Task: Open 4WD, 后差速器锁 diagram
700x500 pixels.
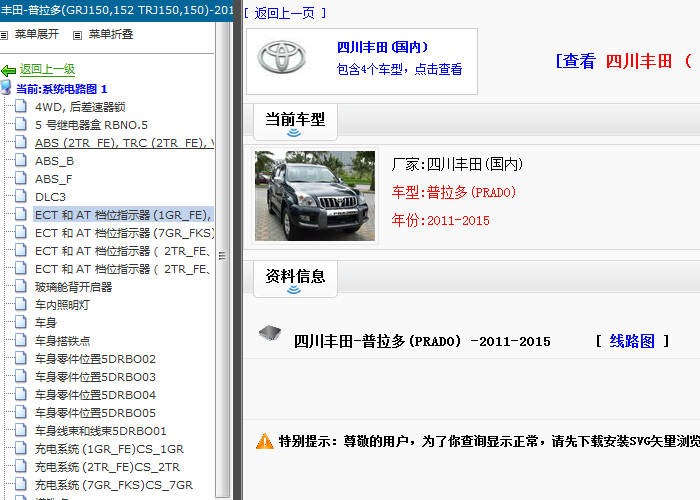Action: [x=80, y=107]
